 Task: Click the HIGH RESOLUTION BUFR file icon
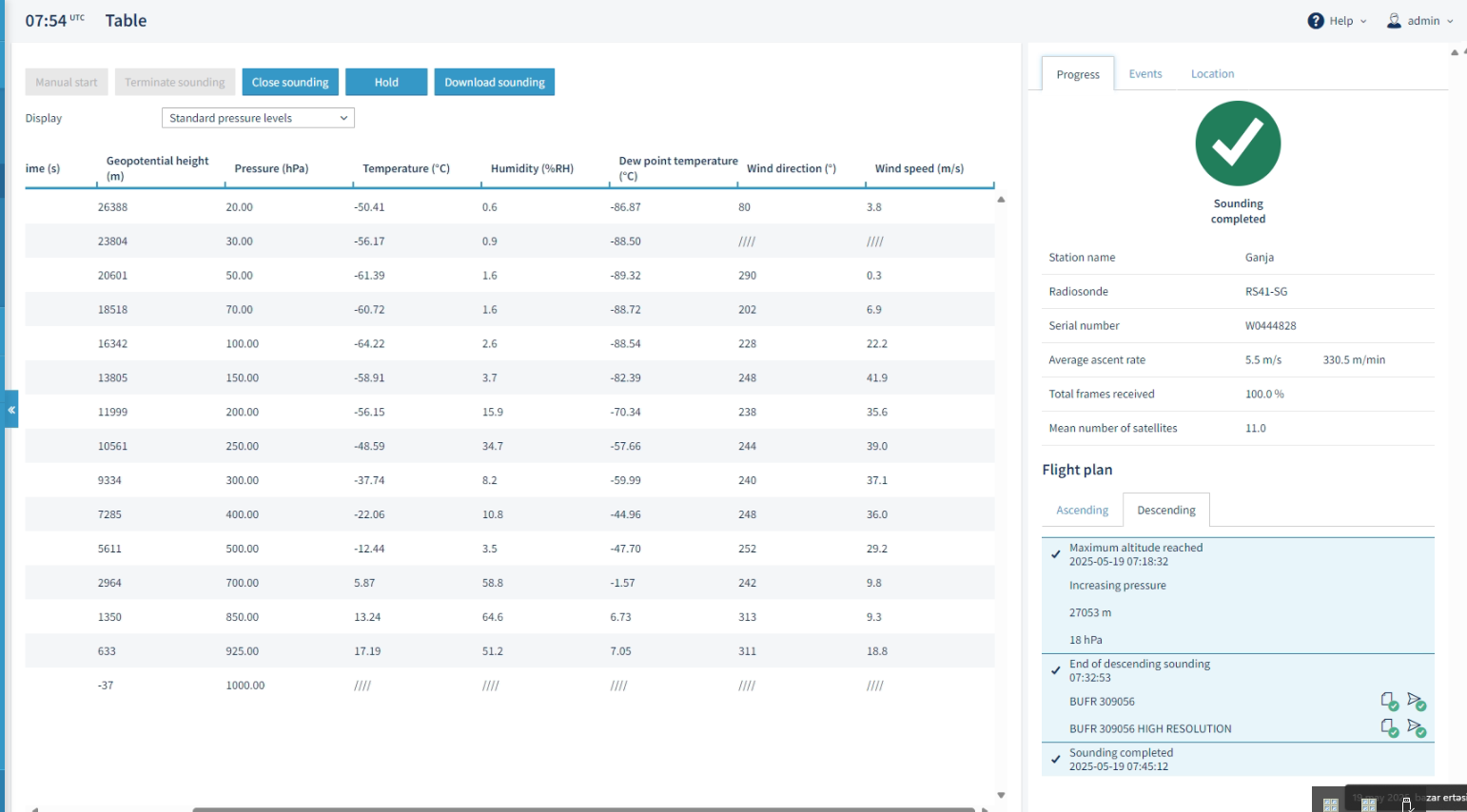click(x=1390, y=728)
